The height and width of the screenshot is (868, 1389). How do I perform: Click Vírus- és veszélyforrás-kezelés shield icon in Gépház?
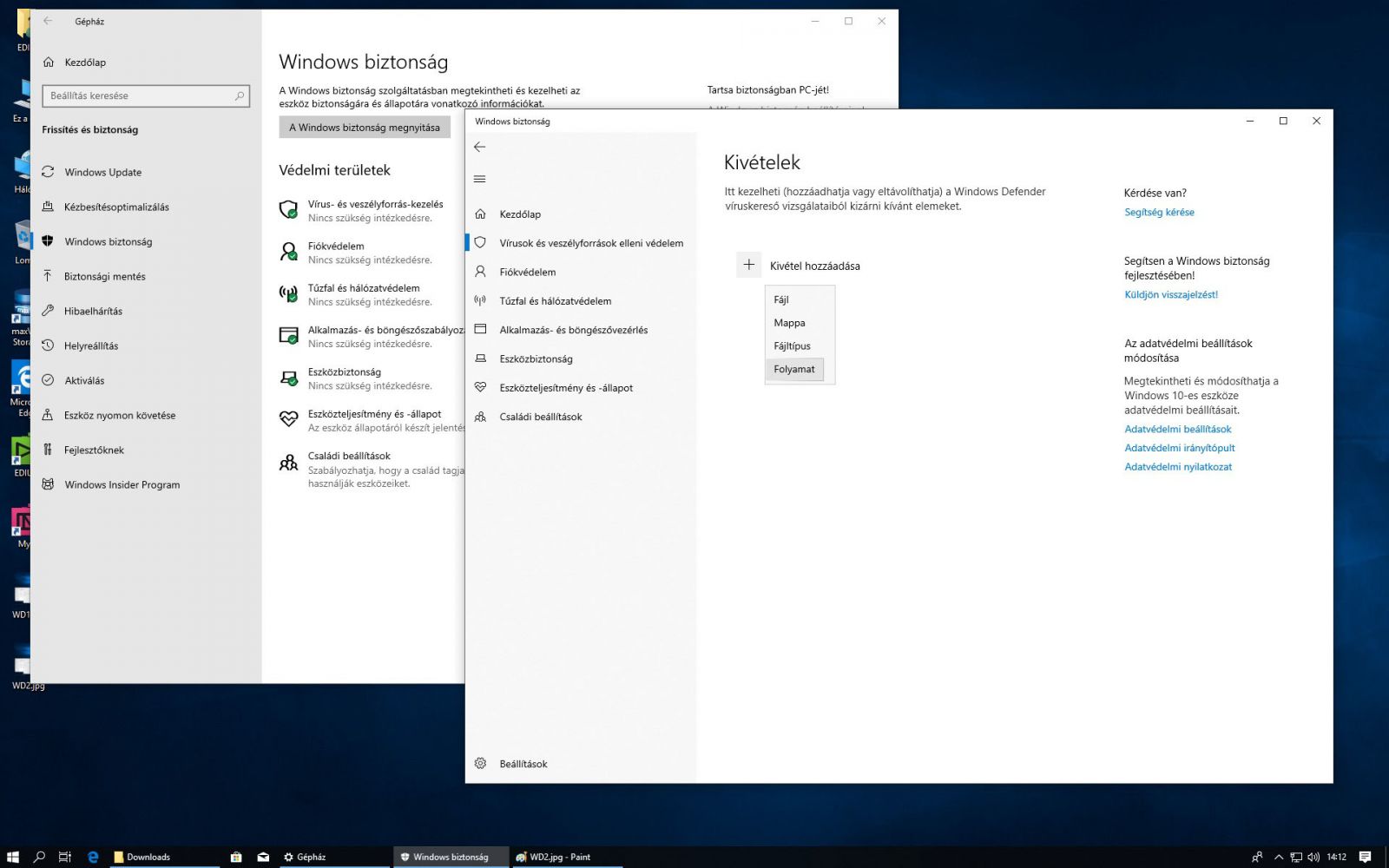(288, 210)
